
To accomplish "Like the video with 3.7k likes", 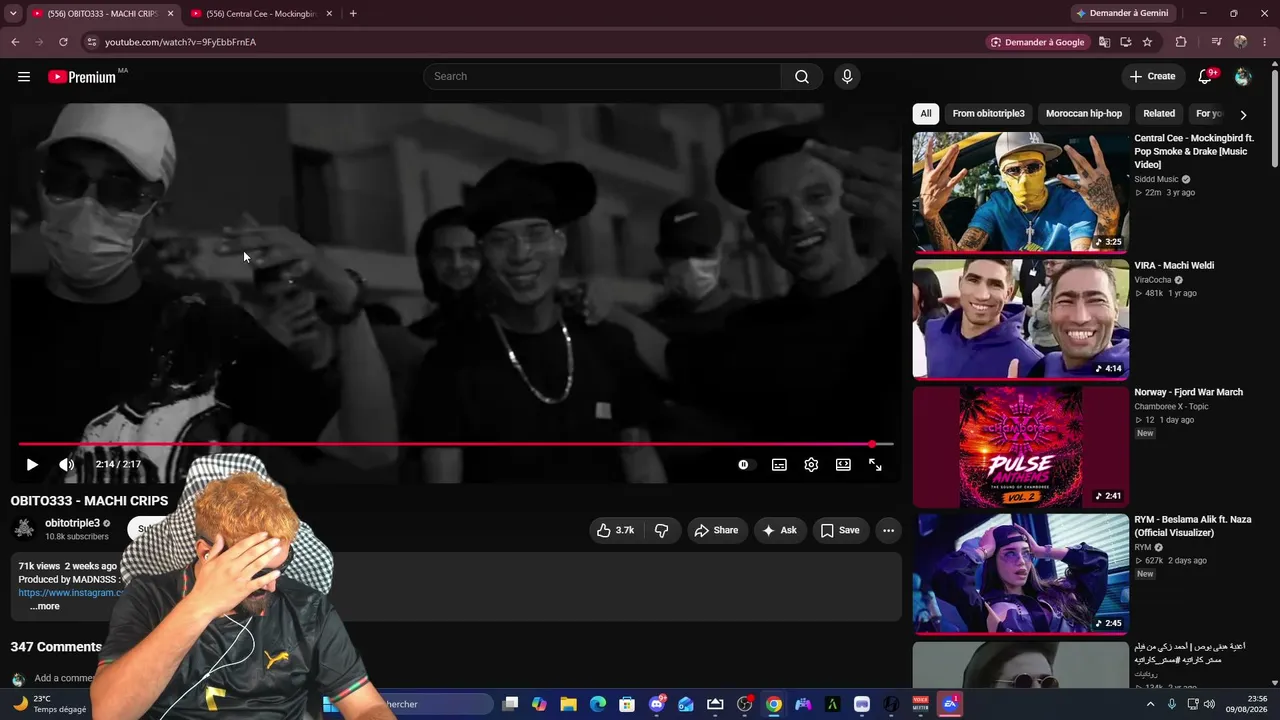I will pos(616,530).
